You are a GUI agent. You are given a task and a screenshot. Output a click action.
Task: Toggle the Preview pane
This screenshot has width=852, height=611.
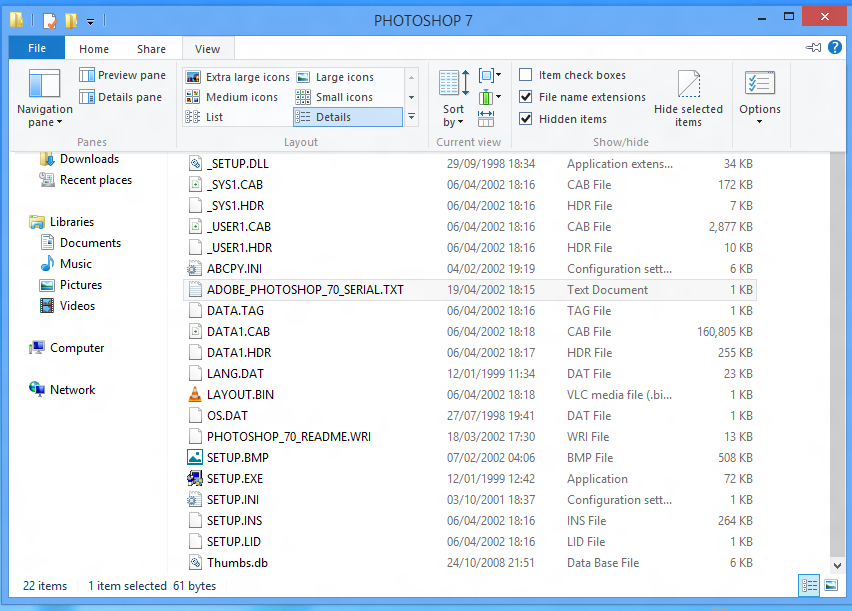point(123,75)
